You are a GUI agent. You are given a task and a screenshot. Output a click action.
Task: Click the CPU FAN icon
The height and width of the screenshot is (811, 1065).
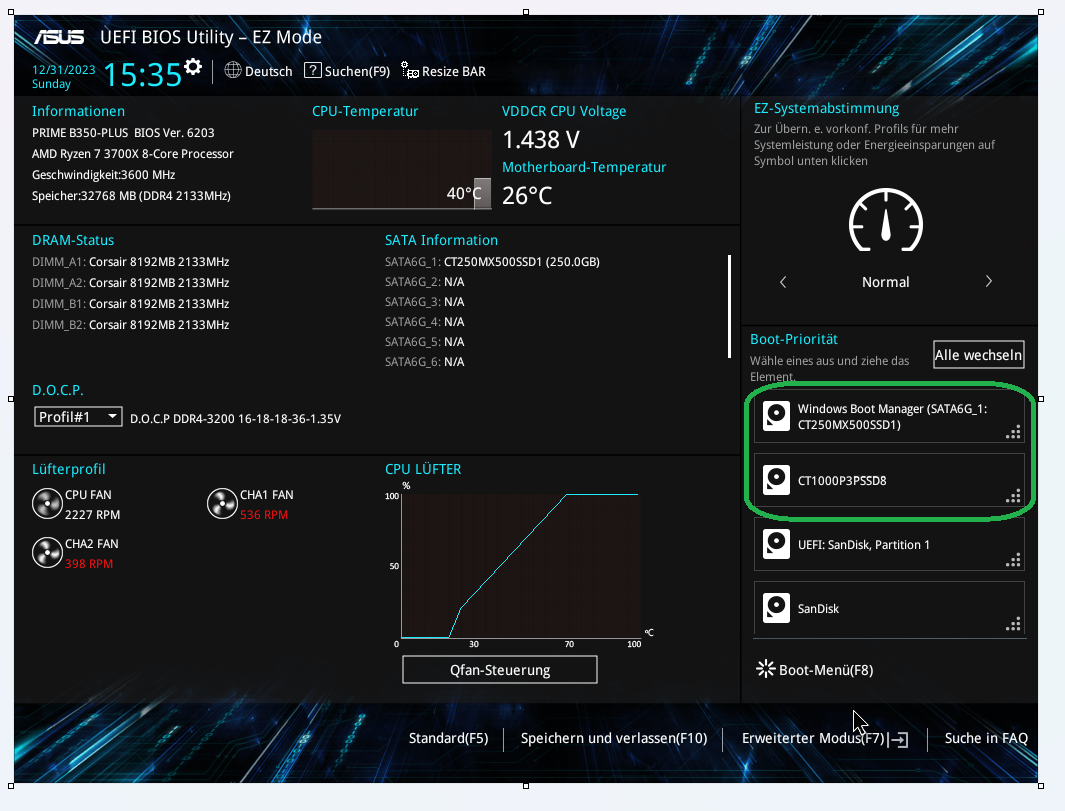tap(48, 504)
